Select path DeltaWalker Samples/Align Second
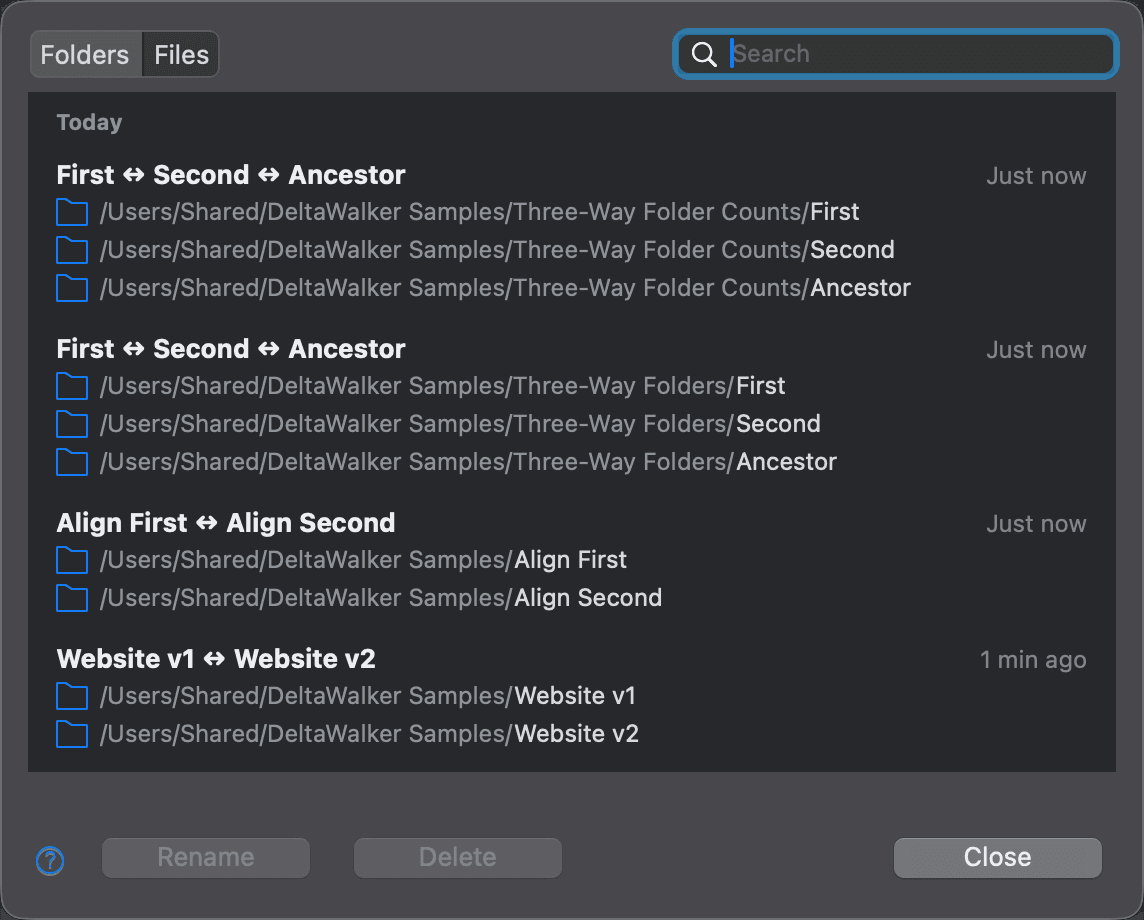The height and width of the screenshot is (920, 1144). (381, 598)
